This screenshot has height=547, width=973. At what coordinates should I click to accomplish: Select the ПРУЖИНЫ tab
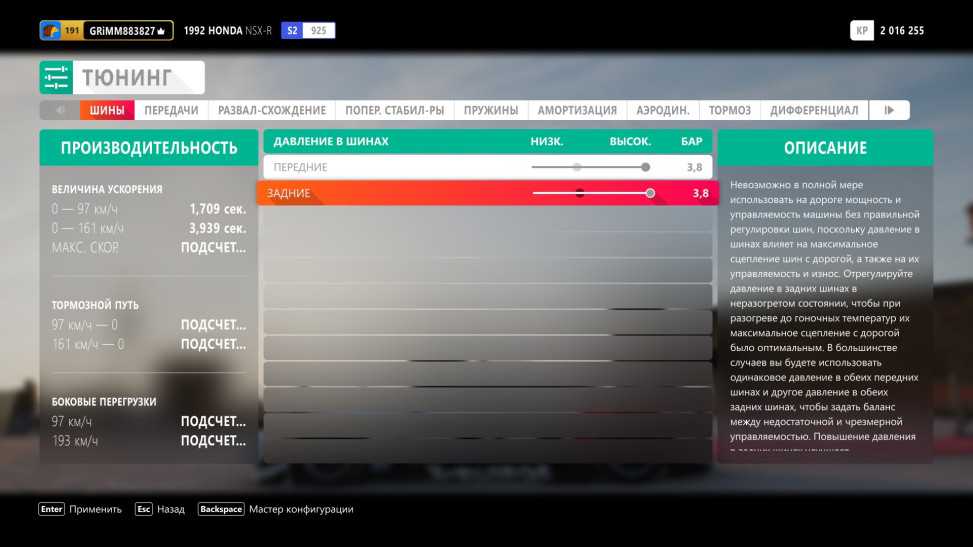tap(491, 110)
